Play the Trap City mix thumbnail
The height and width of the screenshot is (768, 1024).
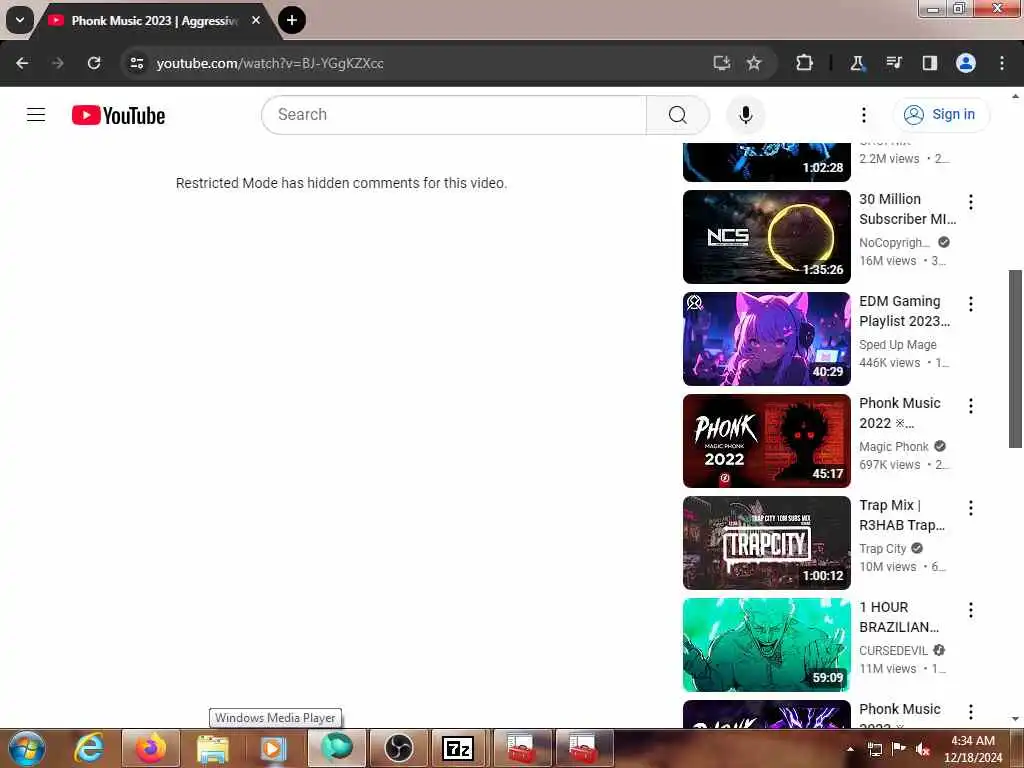point(767,543)
